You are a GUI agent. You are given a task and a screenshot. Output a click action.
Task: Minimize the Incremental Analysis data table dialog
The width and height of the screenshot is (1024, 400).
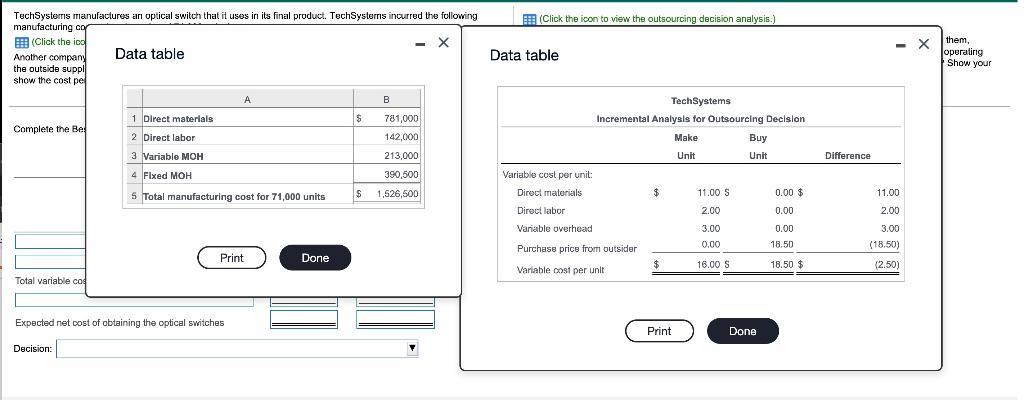pos(902,45)
